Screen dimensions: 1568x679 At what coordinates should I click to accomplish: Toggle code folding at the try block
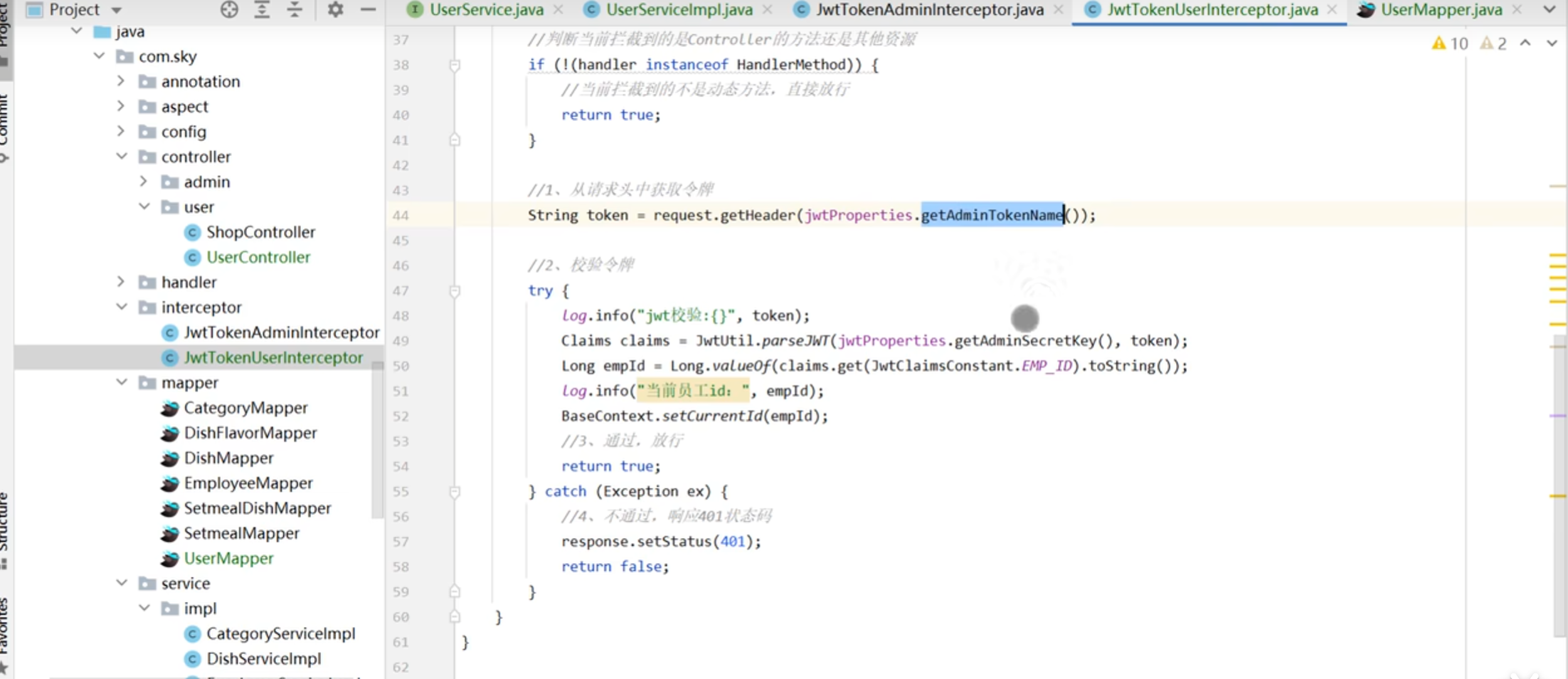[455, 291]
